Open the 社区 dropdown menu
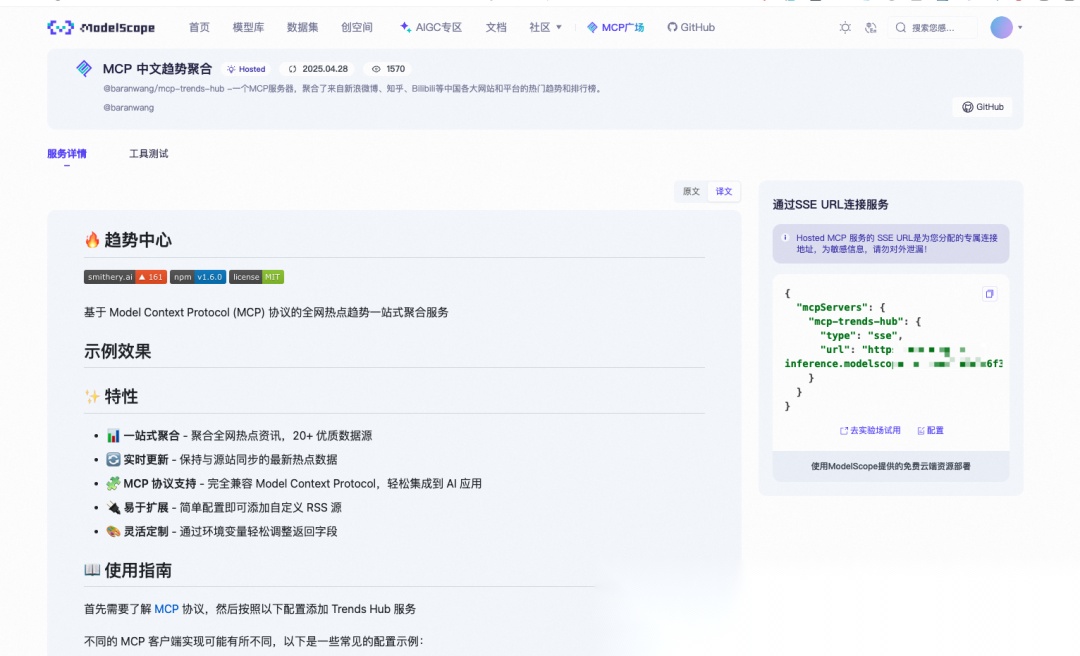 point(546,28)
